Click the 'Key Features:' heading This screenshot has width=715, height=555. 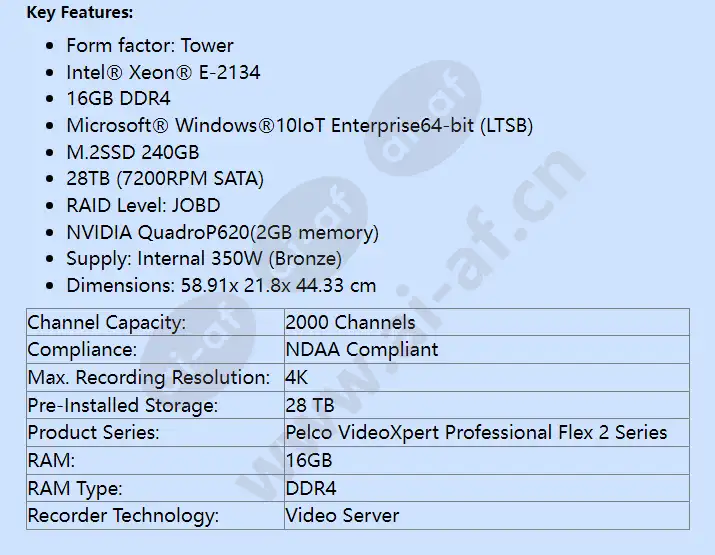[80, 13]
